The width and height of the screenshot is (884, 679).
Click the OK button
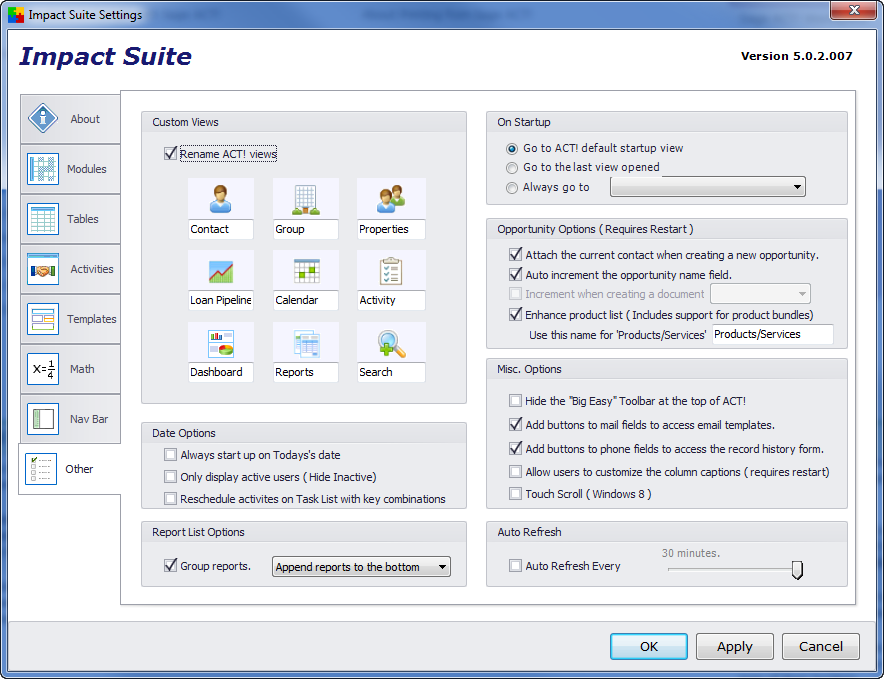(649, 646)
